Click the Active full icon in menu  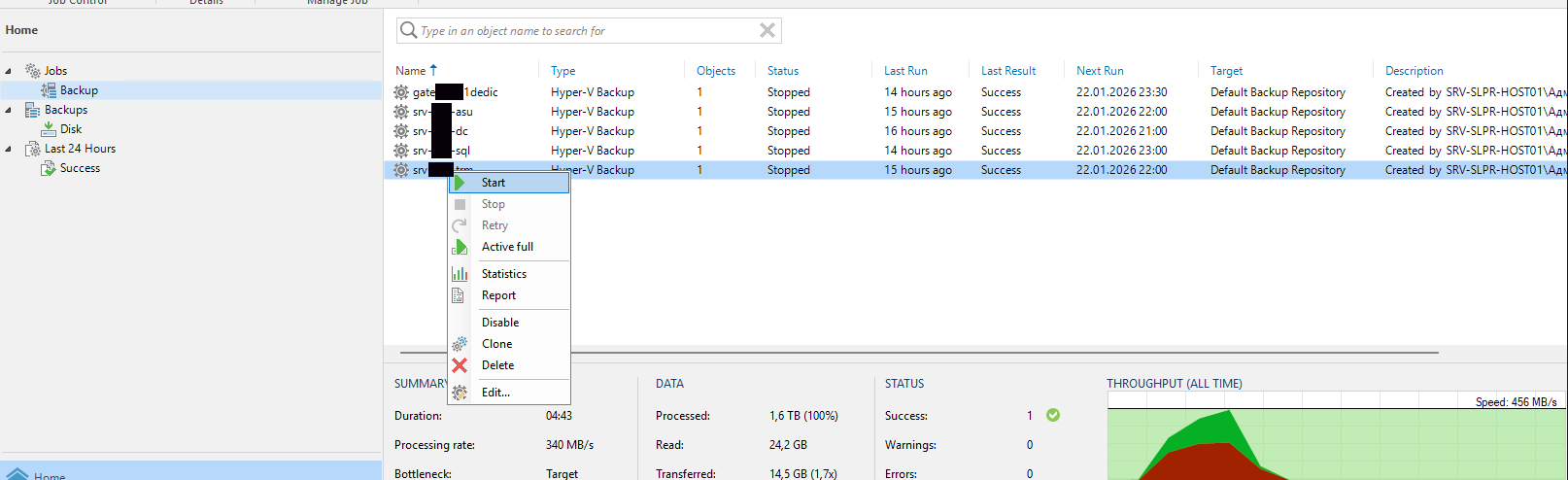[x=460, y=247]
